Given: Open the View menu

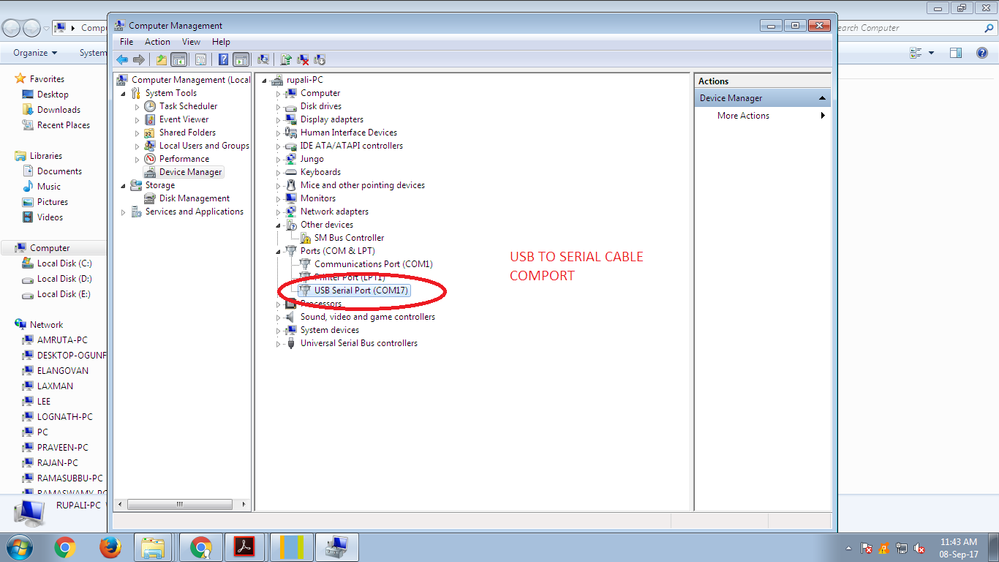Looking at the screenshot, I should [190, 42].
